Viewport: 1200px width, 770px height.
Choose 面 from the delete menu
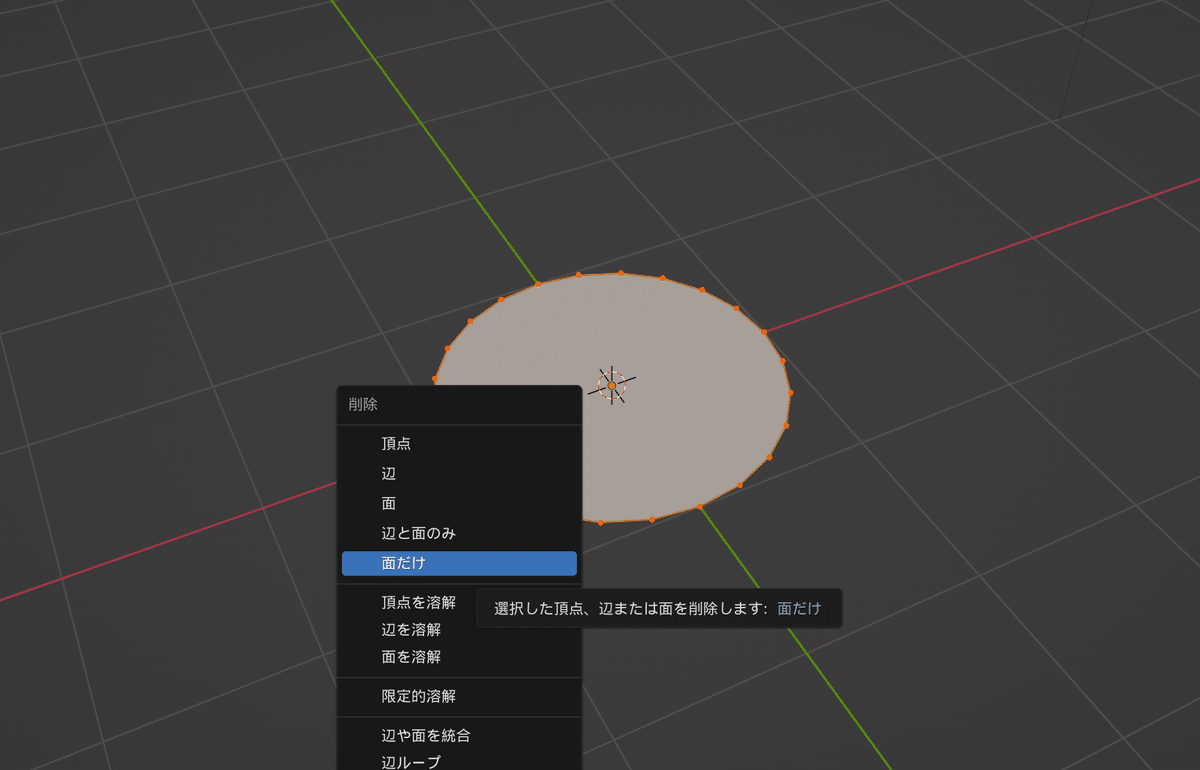[459, 503]
